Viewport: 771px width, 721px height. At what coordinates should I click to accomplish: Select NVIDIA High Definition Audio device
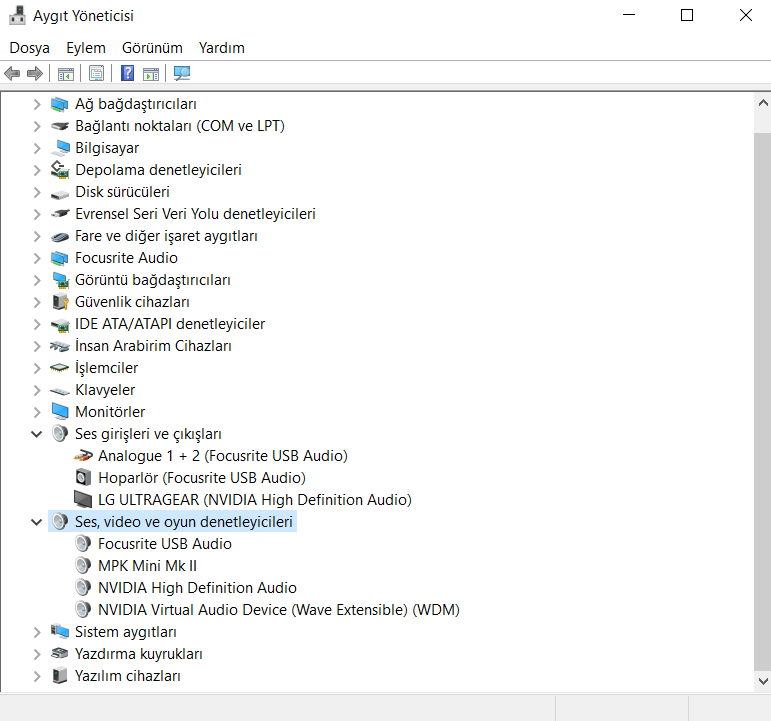click(x=197, y=588)
